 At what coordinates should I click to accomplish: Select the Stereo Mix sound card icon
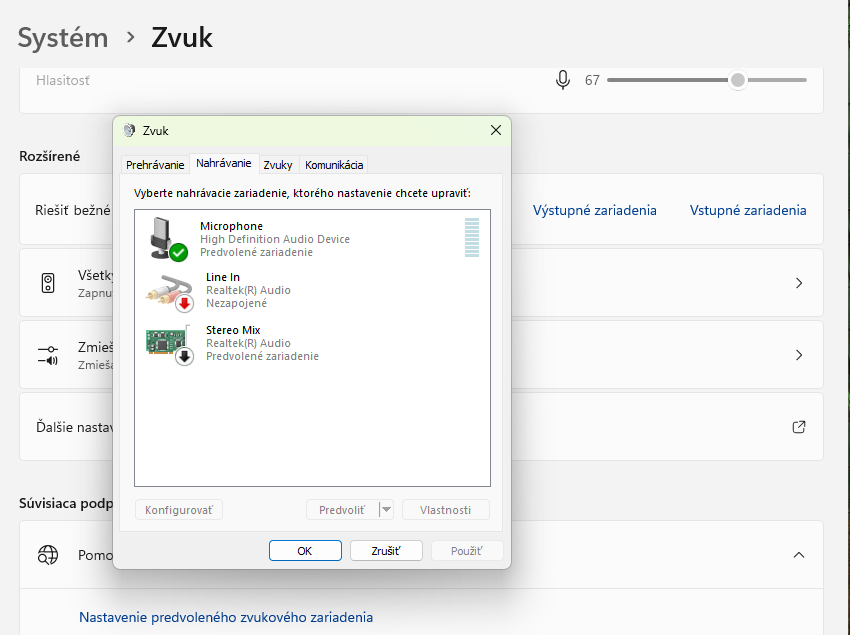point(168,343)
